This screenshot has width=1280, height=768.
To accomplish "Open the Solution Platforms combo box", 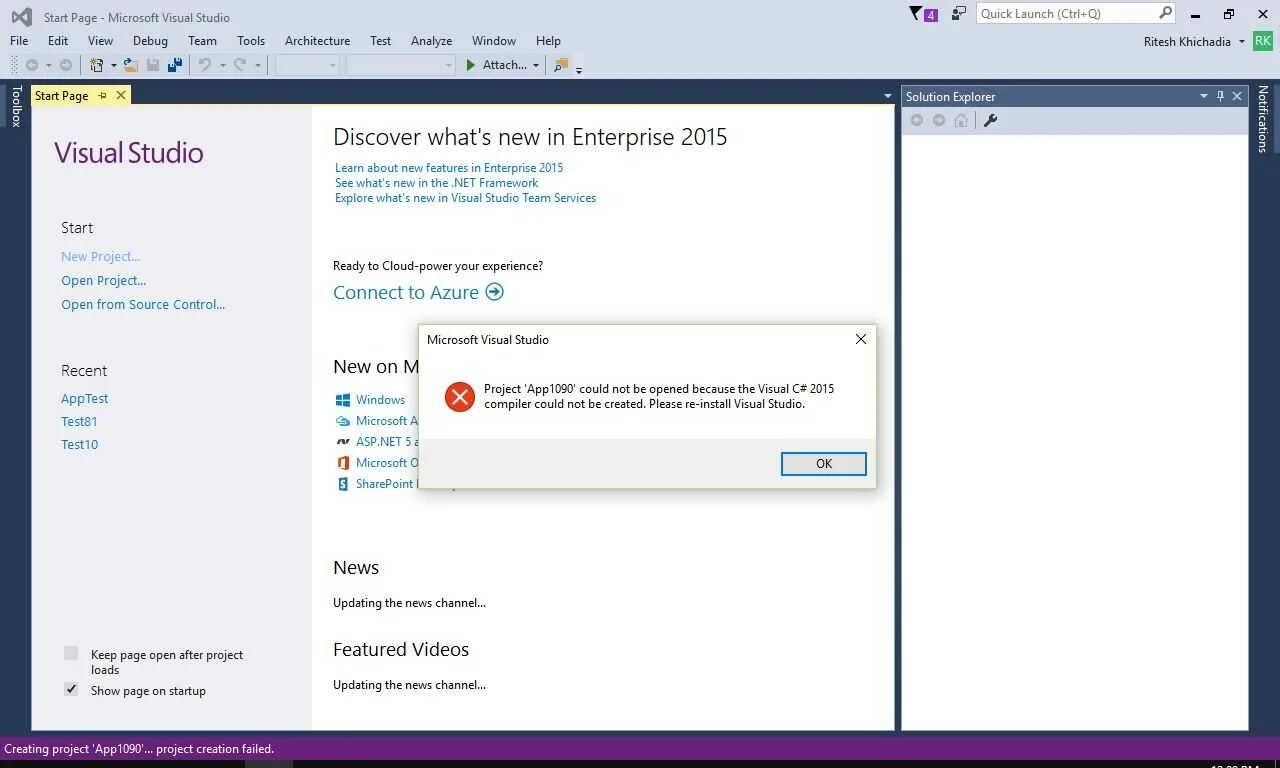I will point(401,65).
